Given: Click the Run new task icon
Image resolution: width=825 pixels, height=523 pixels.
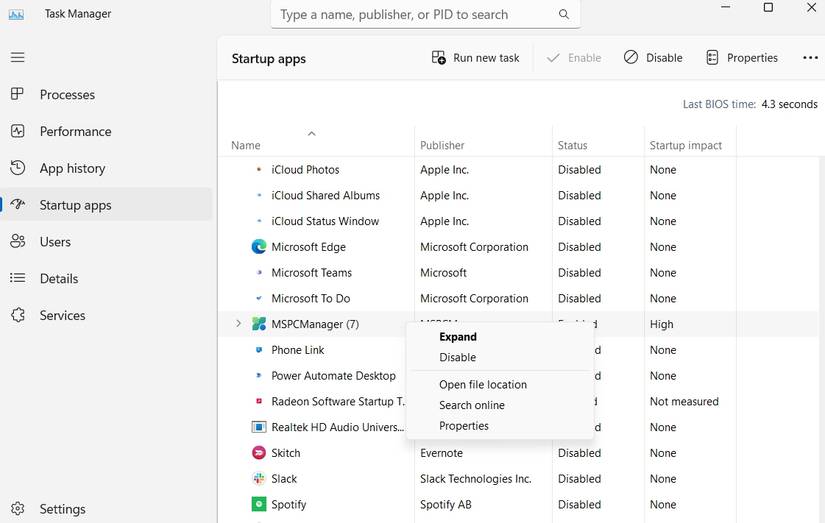Looking at the screenshot, I should coord(438,57).
